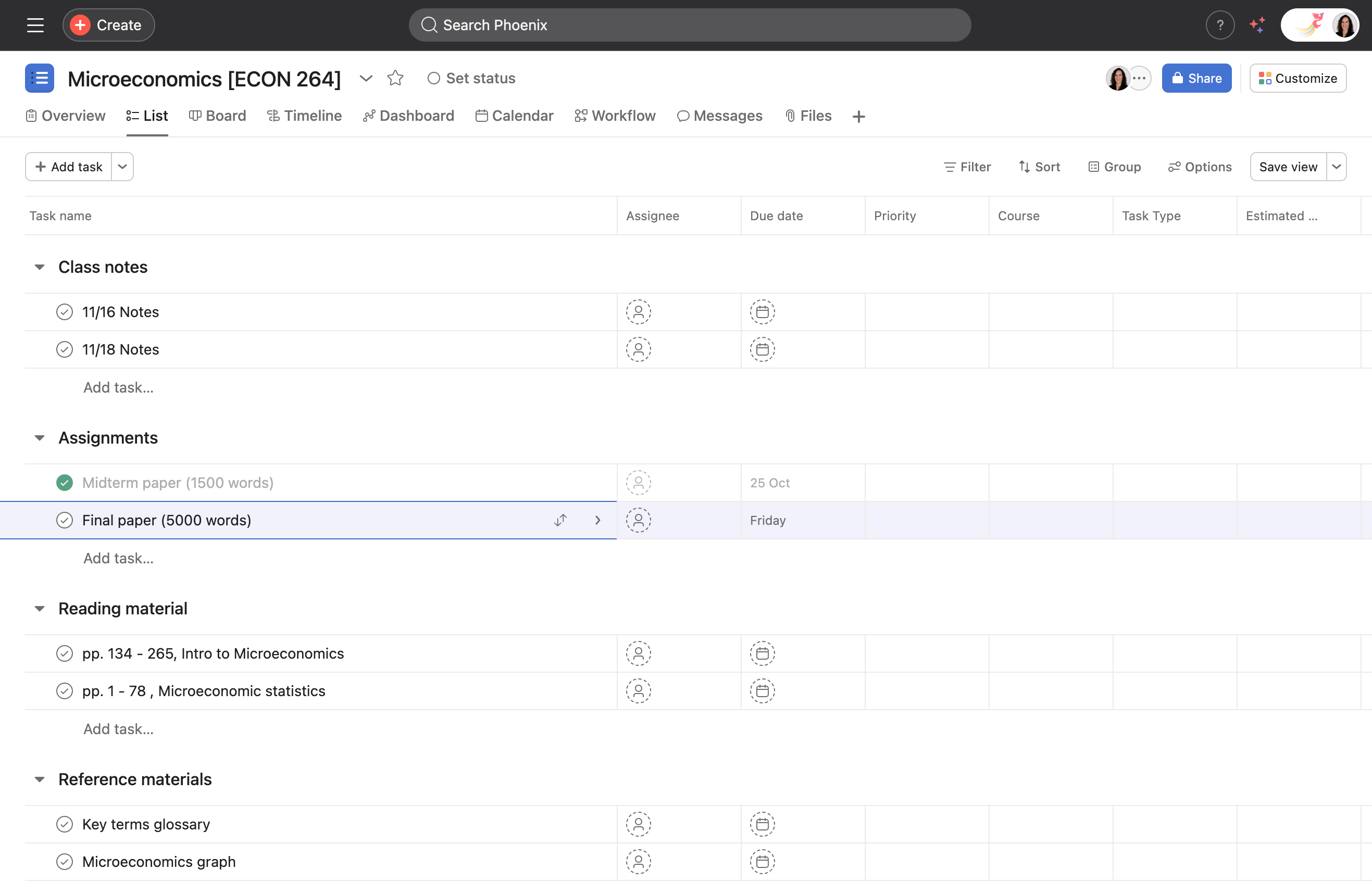Open the Add task dropdown arrow
This screenshot has width=1372, height=882.
coord(122,167)
